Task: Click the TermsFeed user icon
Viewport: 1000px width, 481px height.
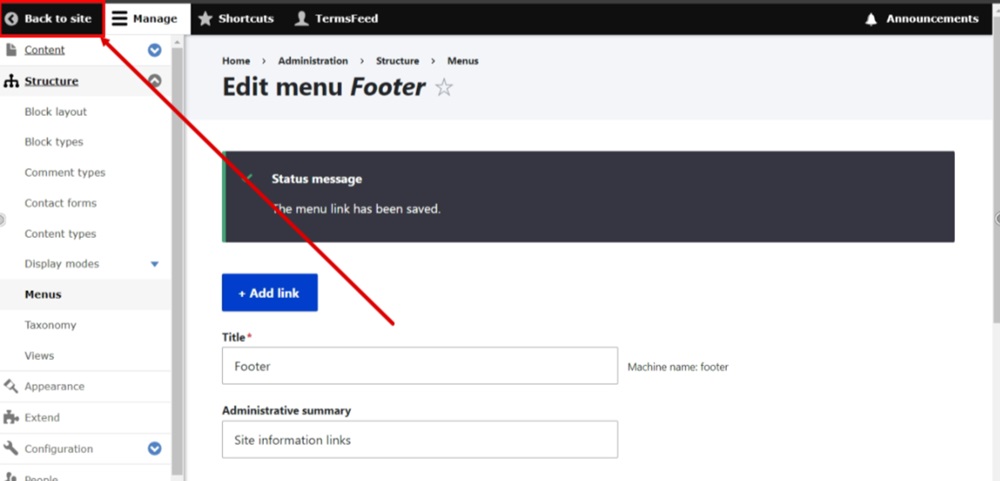Action: [x=302, y=18]
